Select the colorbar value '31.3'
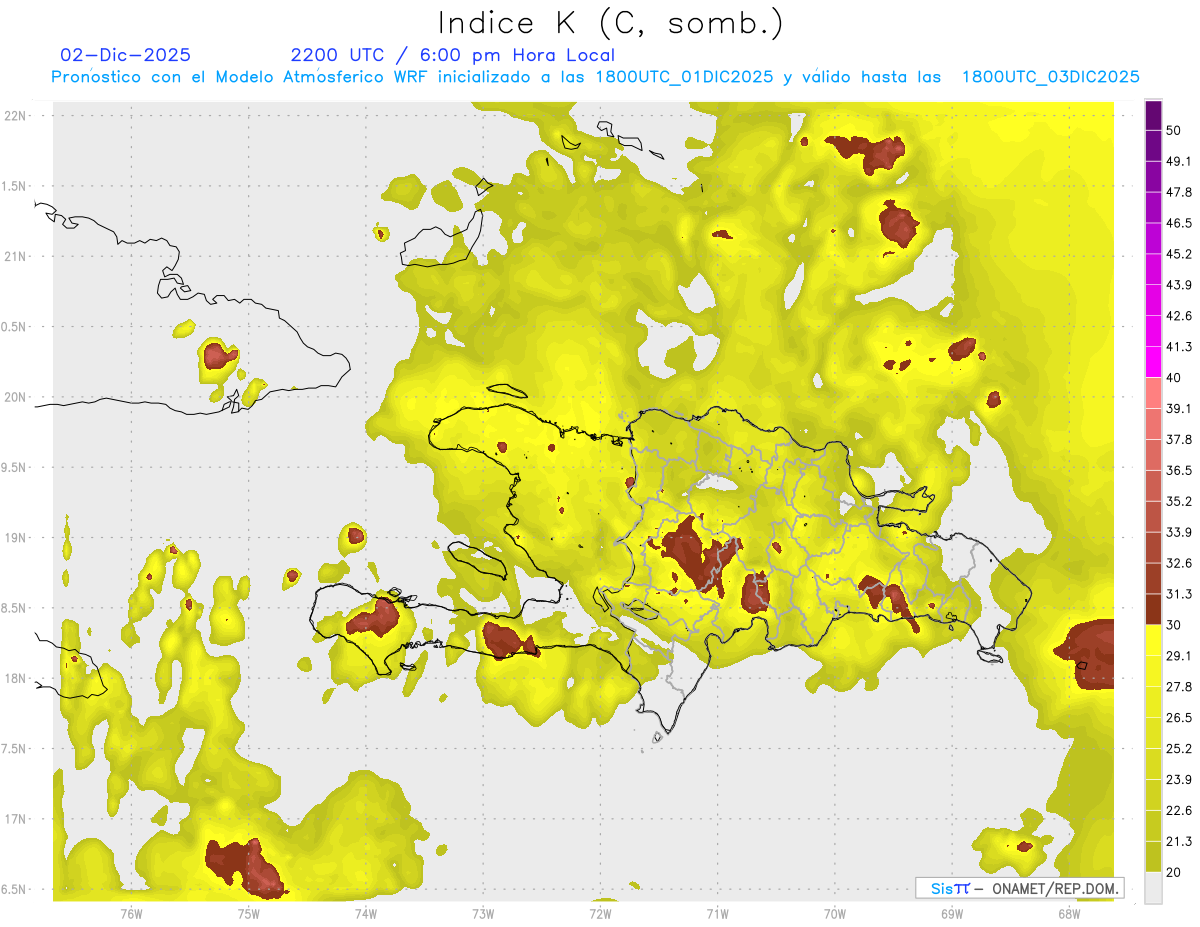Viewport: 1200px width, 927px height. coord(1179,594)
